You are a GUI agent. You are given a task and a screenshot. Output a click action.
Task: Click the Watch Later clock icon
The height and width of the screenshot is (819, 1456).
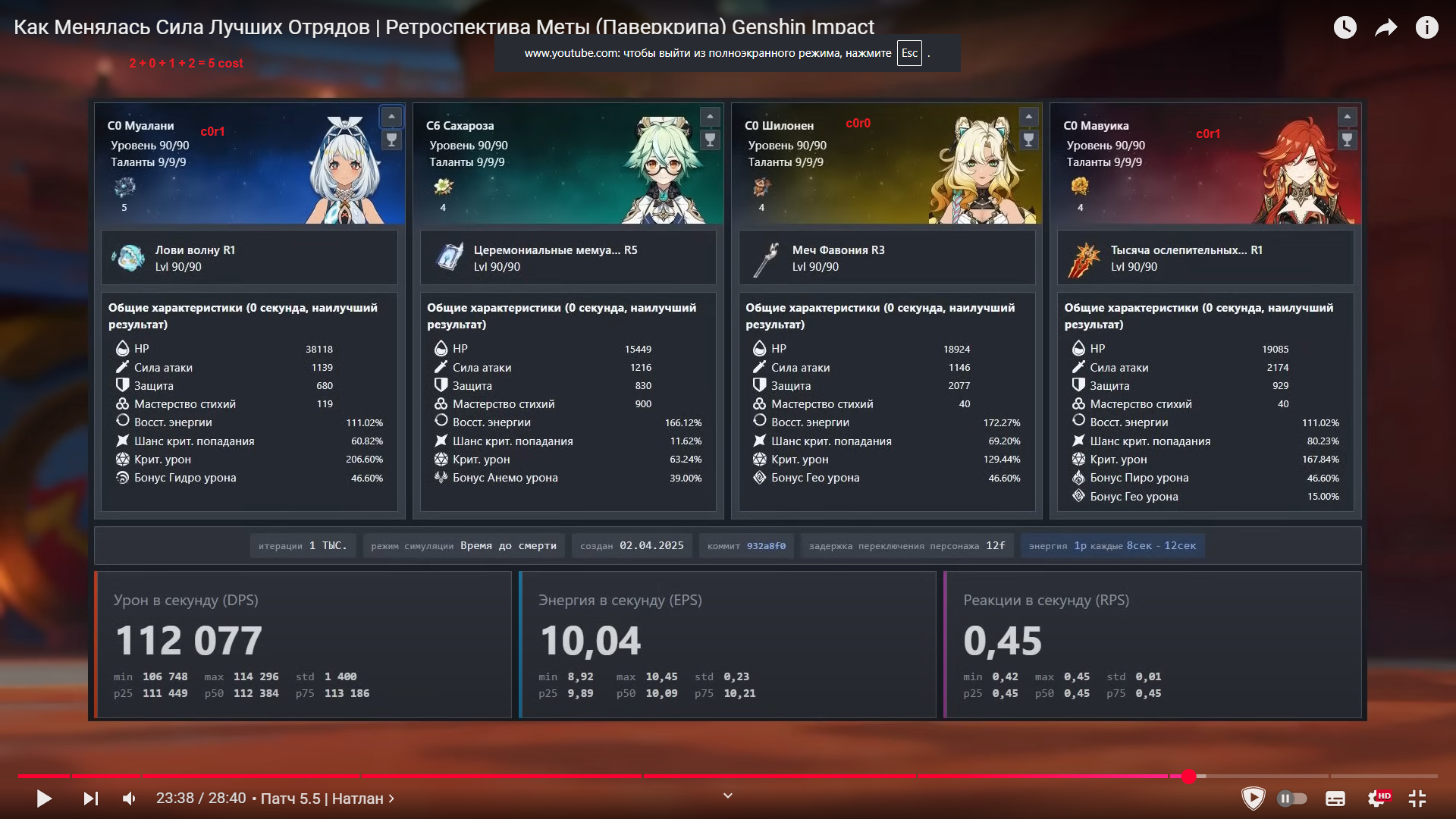[1345, 28]
